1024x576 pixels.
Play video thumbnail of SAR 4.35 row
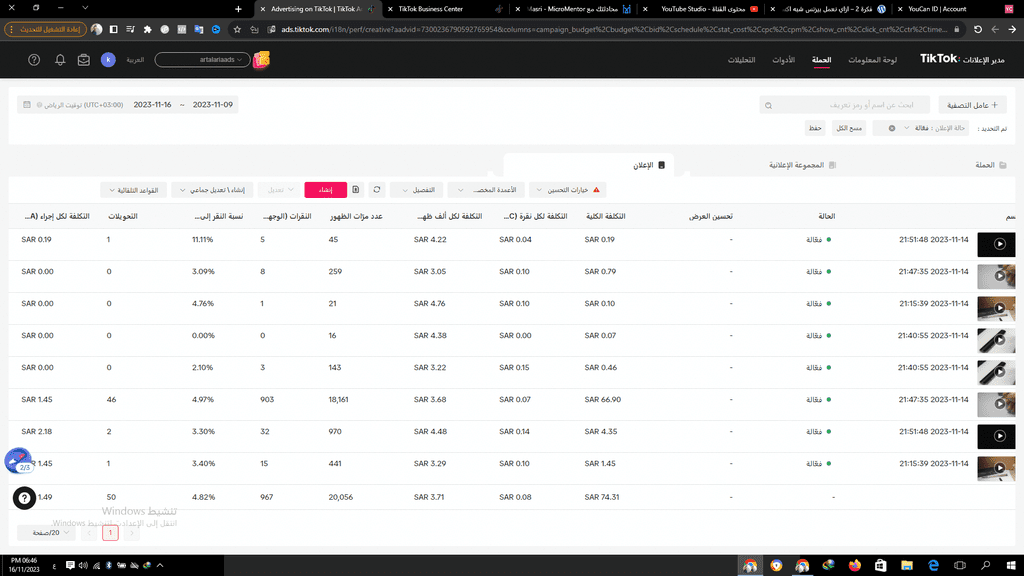point(997,437)
